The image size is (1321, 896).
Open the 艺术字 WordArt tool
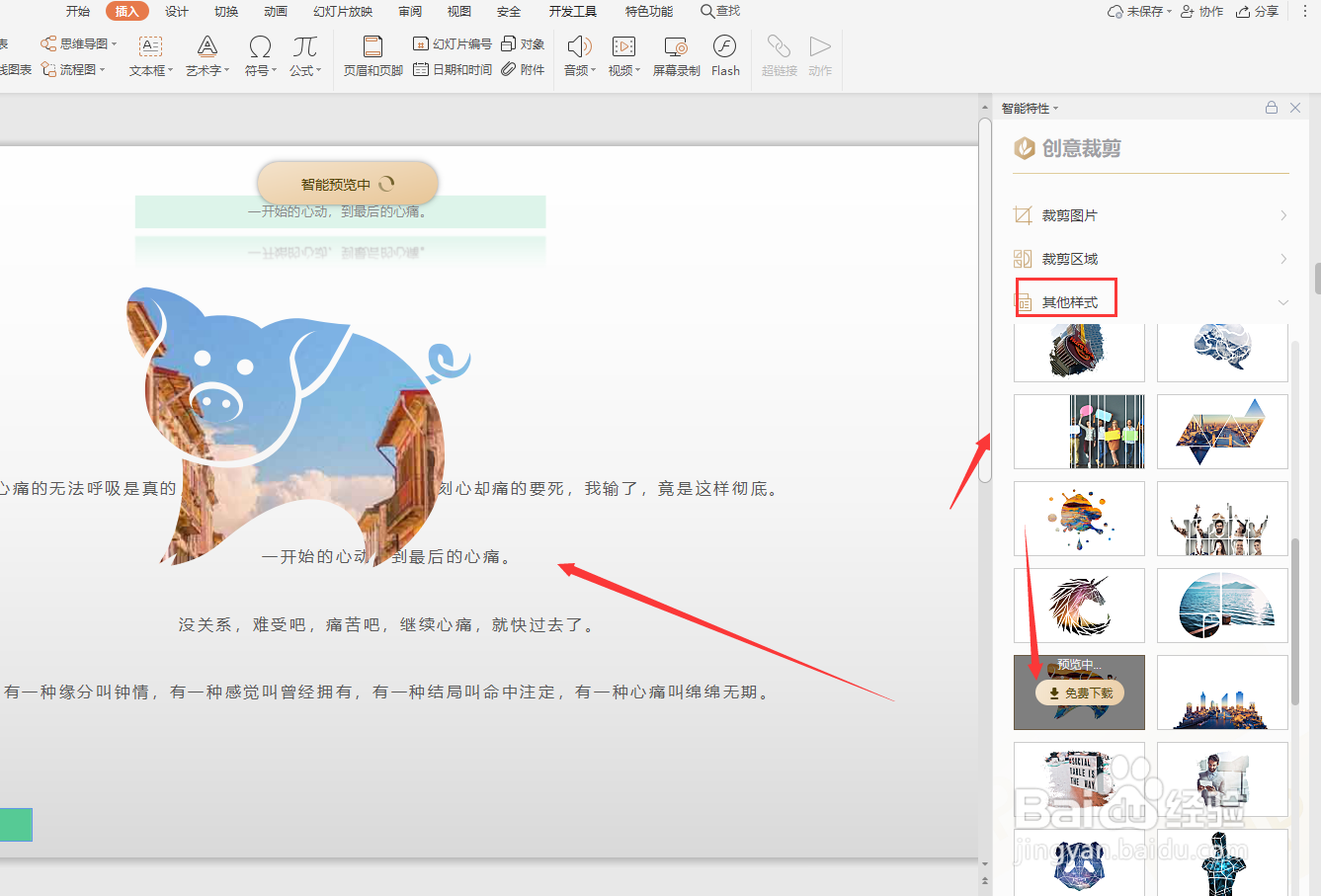pos(206,55)
